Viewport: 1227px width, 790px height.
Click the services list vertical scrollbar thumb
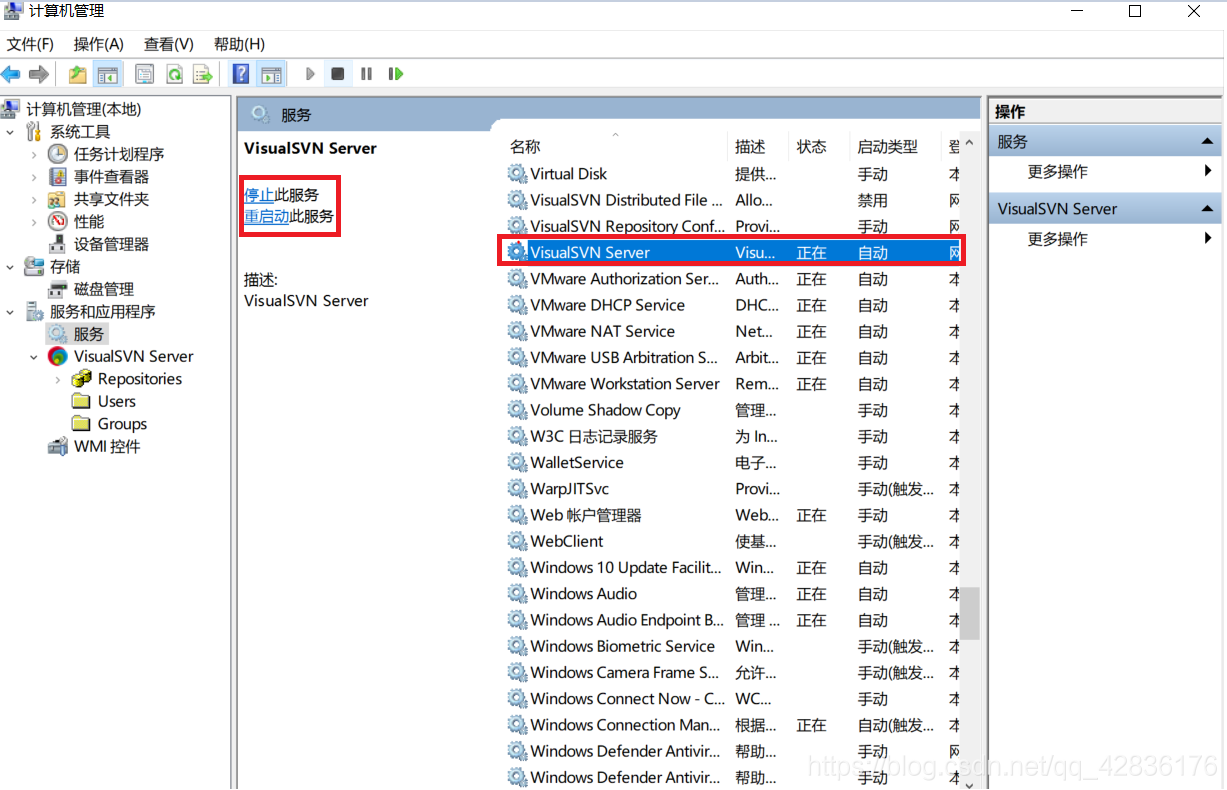point(969,613)
